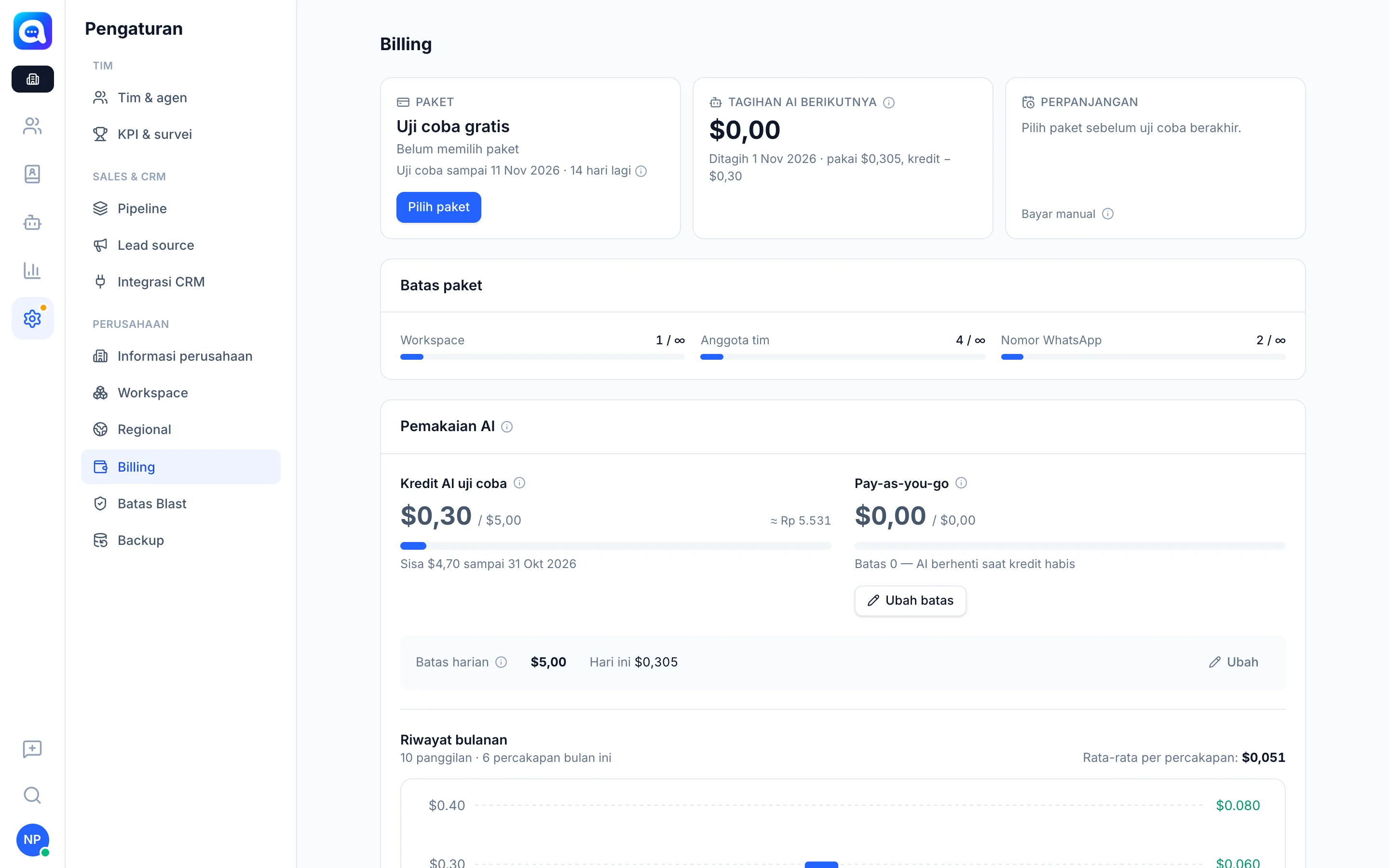This screenshot has width=1389, height=868.
Task: Click the Anggota tim usage bar
Action: (843, 357)
